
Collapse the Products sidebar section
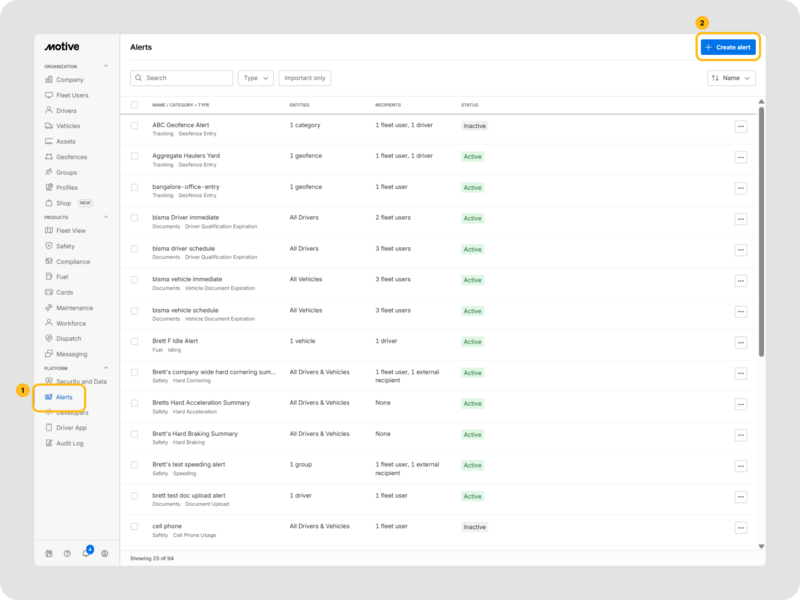108,217
